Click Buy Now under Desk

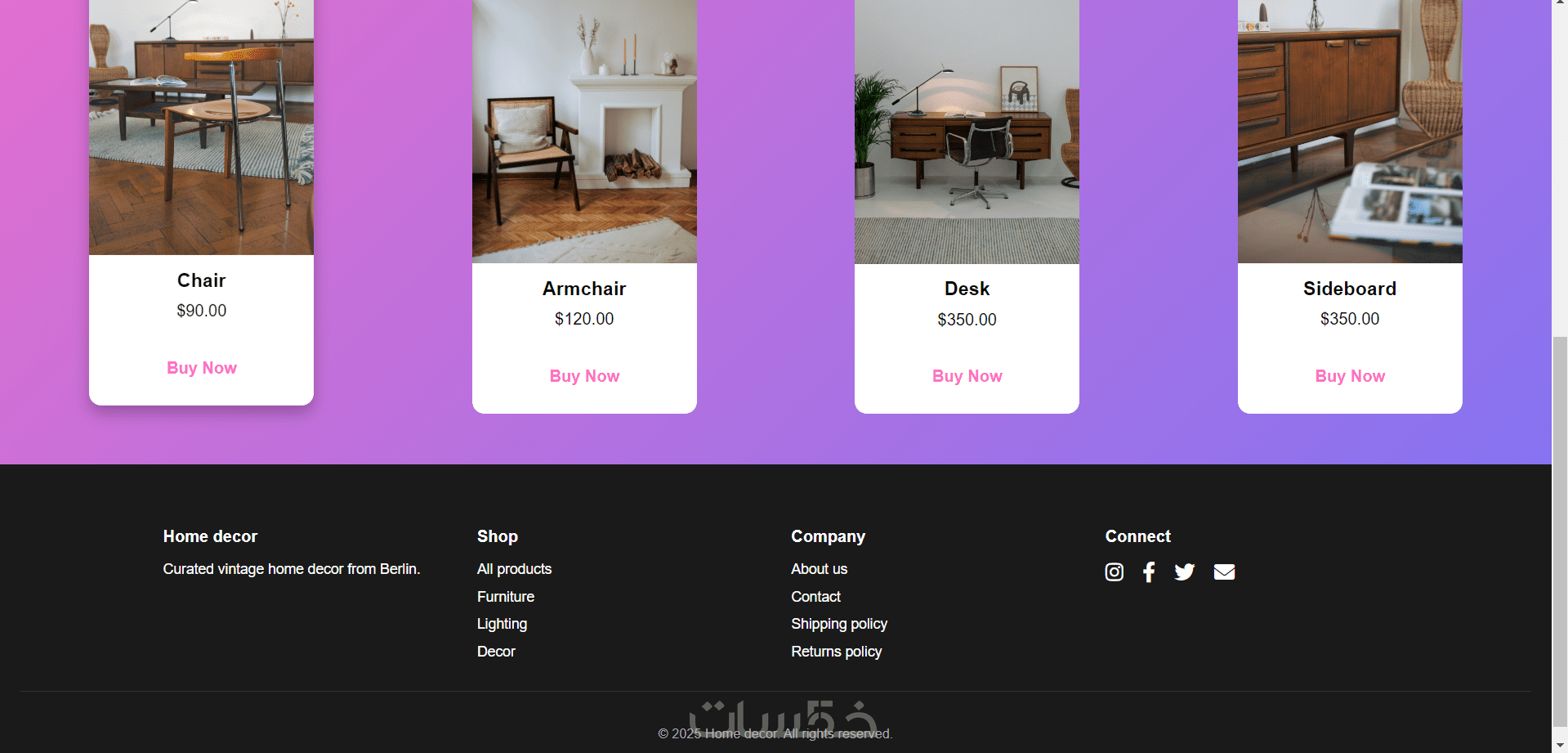pos(967,376)
